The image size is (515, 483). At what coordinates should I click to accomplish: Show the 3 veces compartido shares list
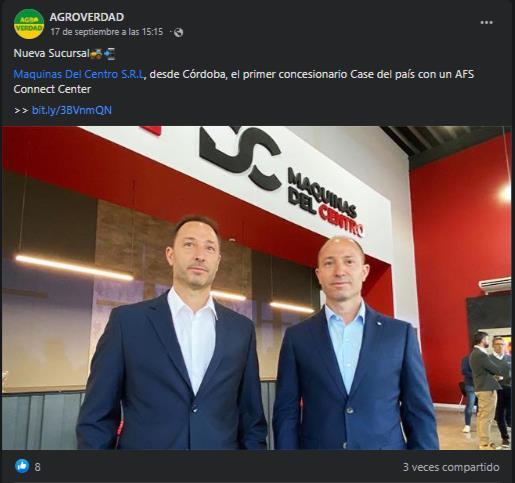click(451, 467)
